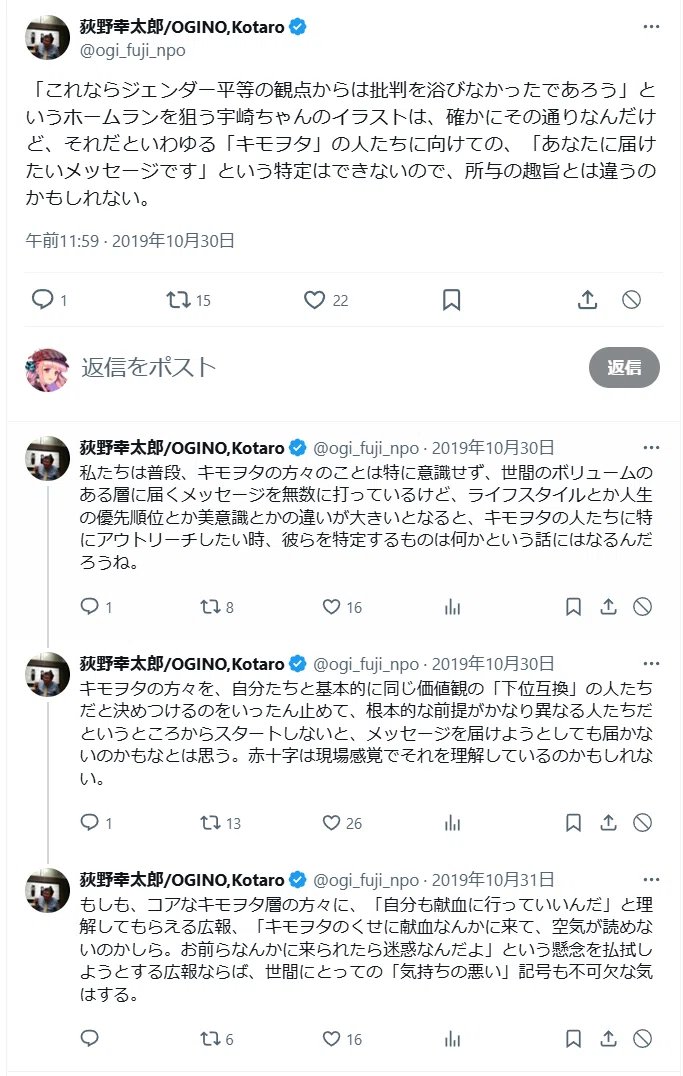Repost the main tweet with 15 reposts
The height and width of the screenshot is (1076, 683).
[x=188, y=300]
